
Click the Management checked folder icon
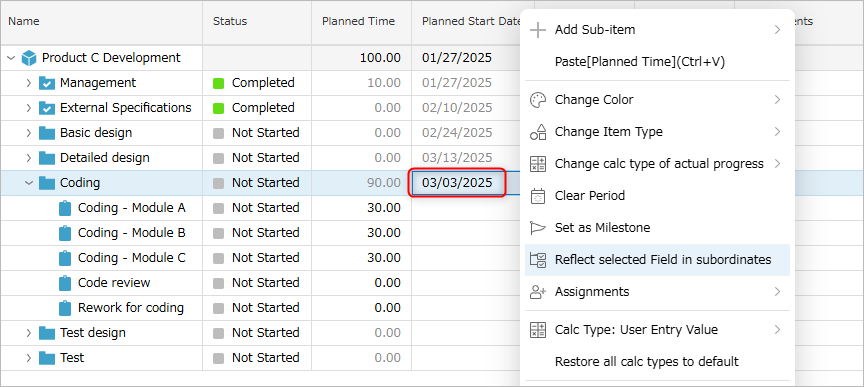[x=47, y=83]
